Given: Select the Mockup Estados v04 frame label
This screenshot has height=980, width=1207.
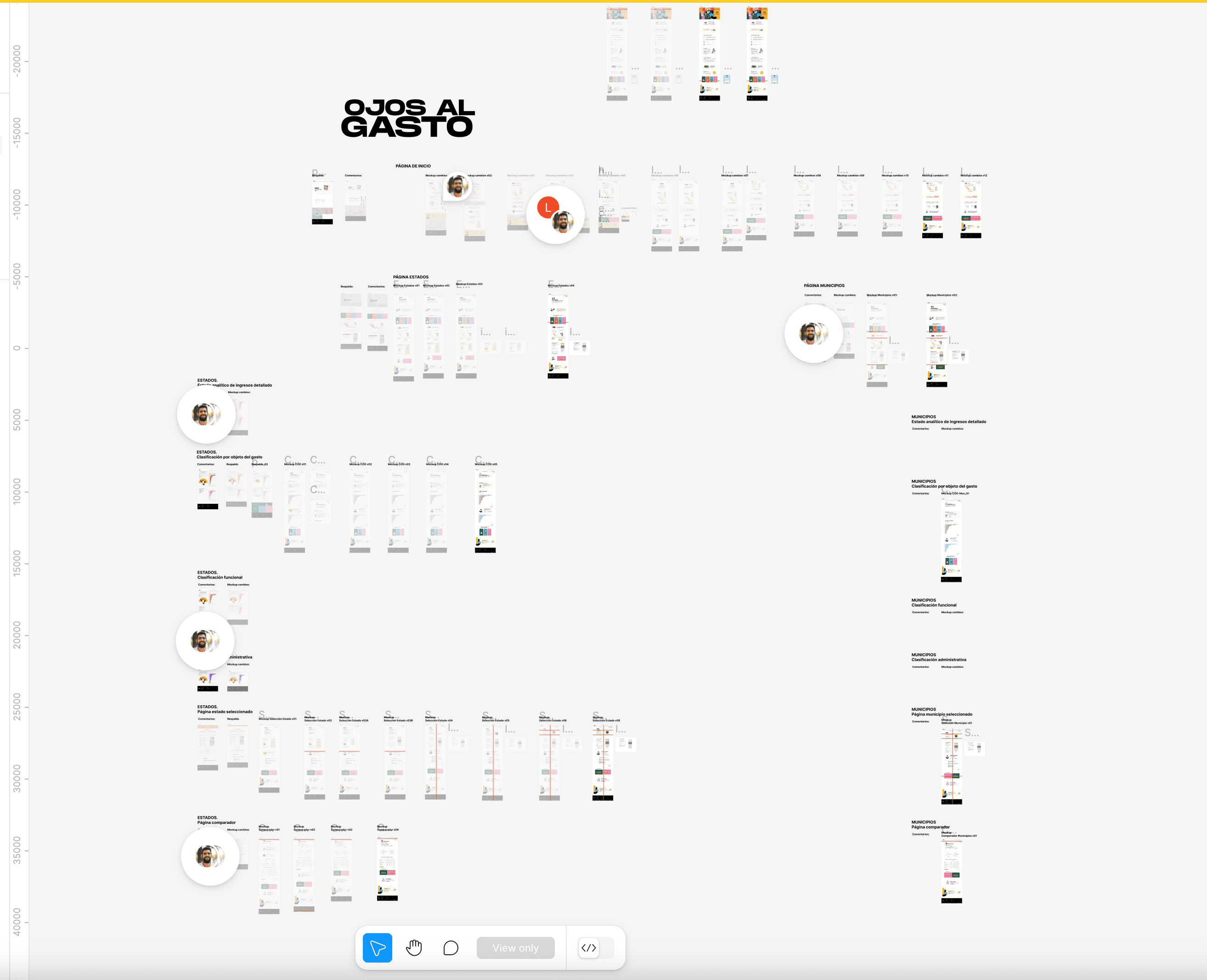Looking at the screenshot, I should (561, 286).
